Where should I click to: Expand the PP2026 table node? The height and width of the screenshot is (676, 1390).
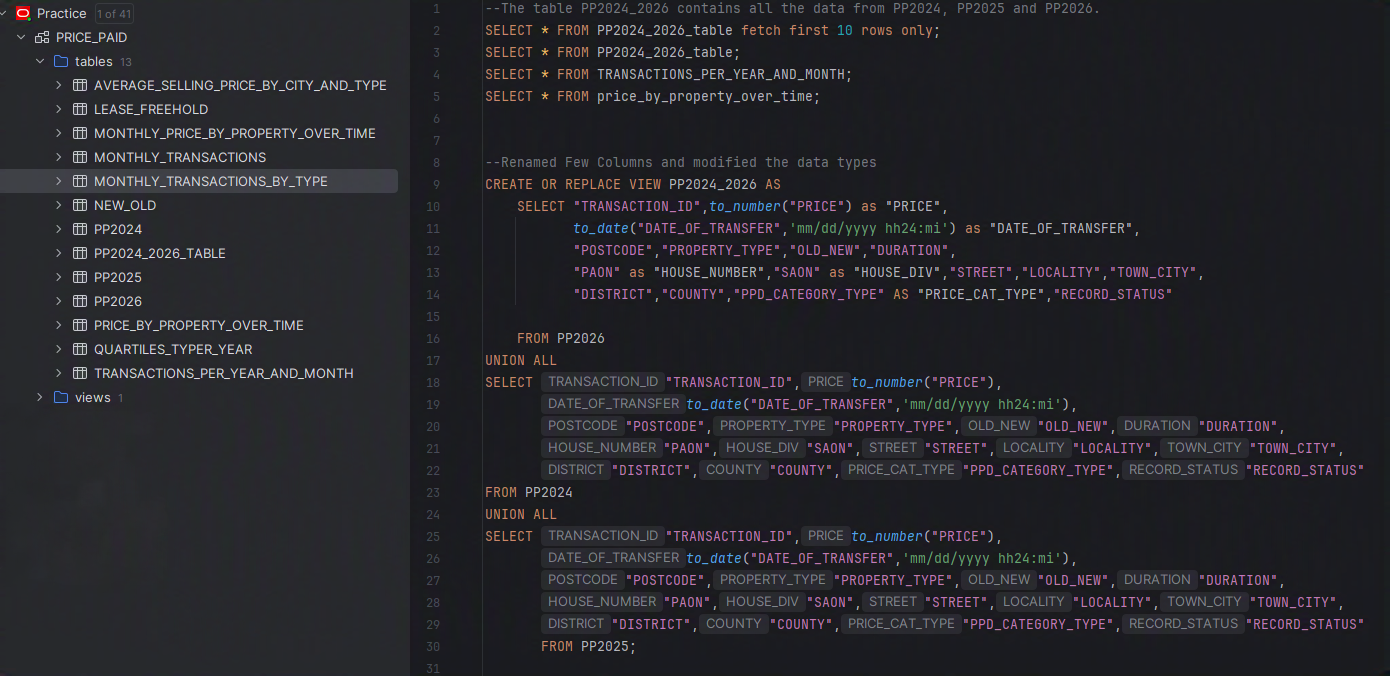tap(59, 301)
